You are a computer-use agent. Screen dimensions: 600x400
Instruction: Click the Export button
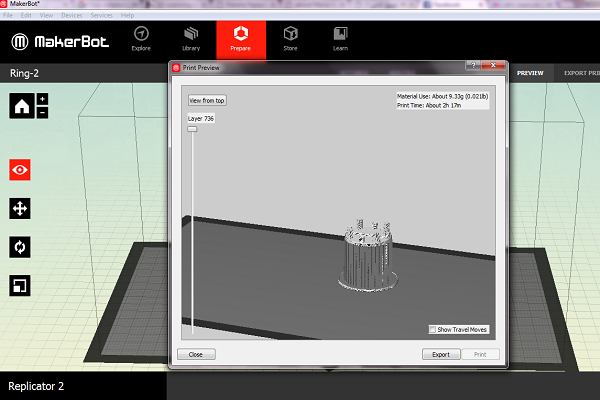tap(441, 354)
